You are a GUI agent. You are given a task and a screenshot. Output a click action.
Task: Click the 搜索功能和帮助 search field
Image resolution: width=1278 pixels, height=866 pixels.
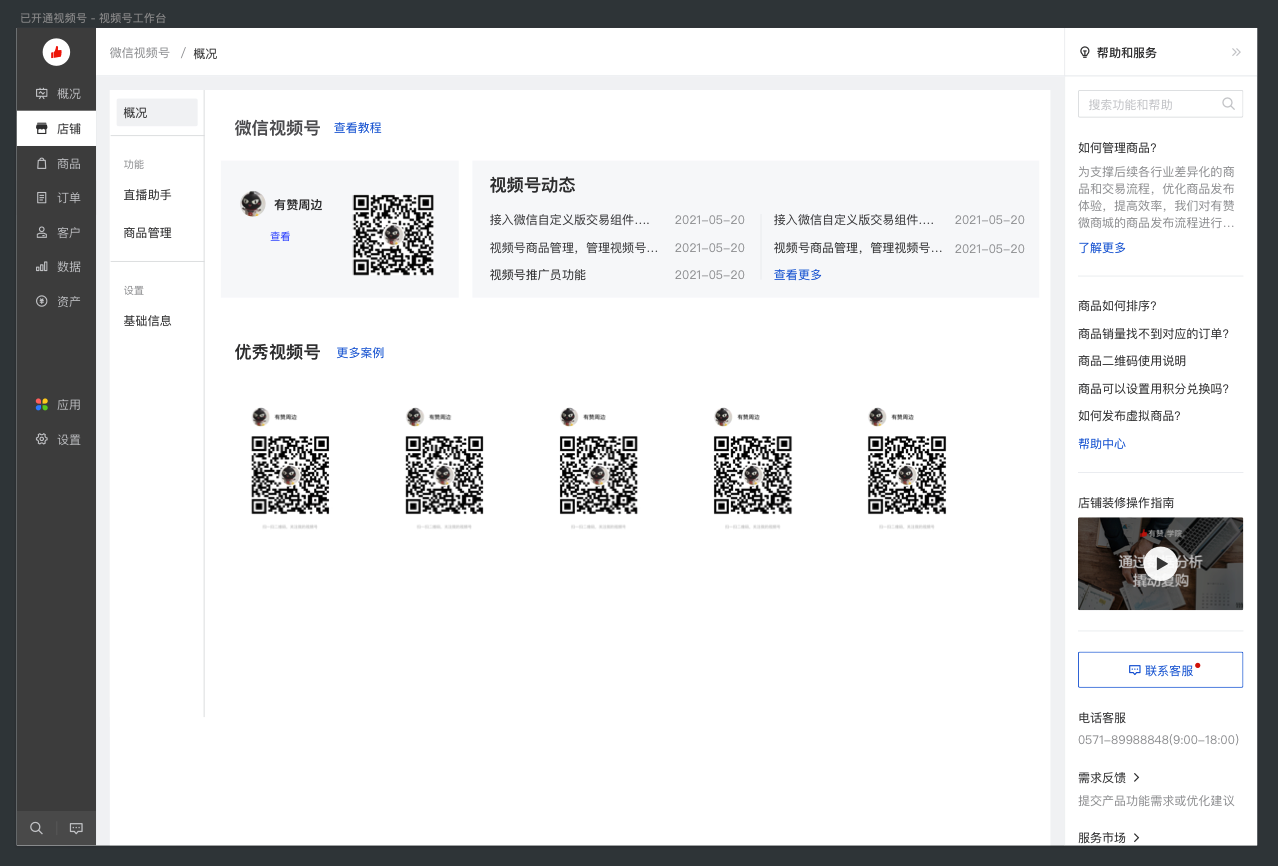click(1160, 104)
